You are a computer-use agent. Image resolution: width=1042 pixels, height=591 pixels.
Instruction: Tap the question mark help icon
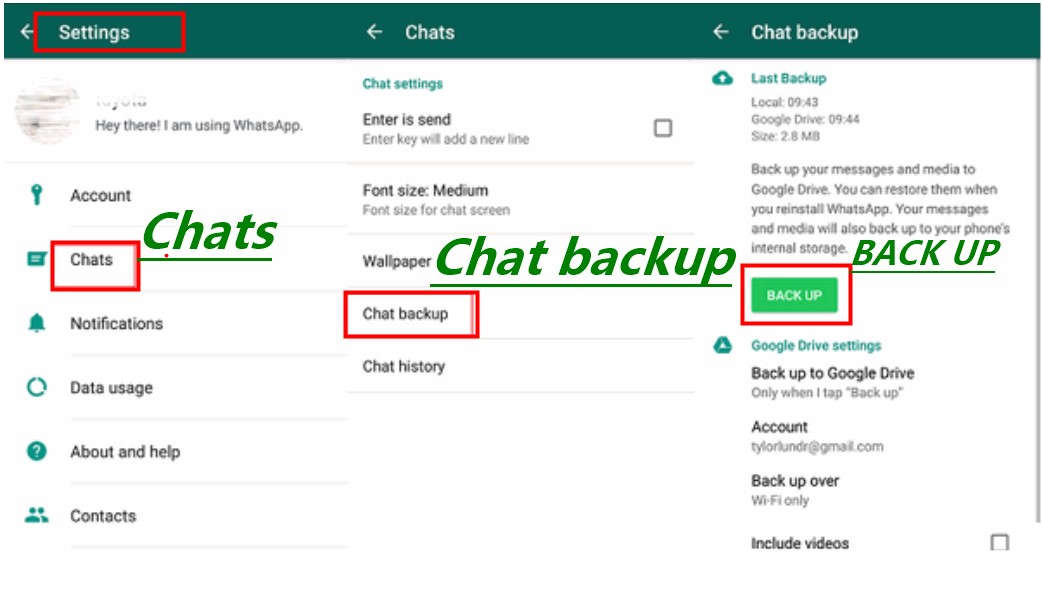(37, 451)
